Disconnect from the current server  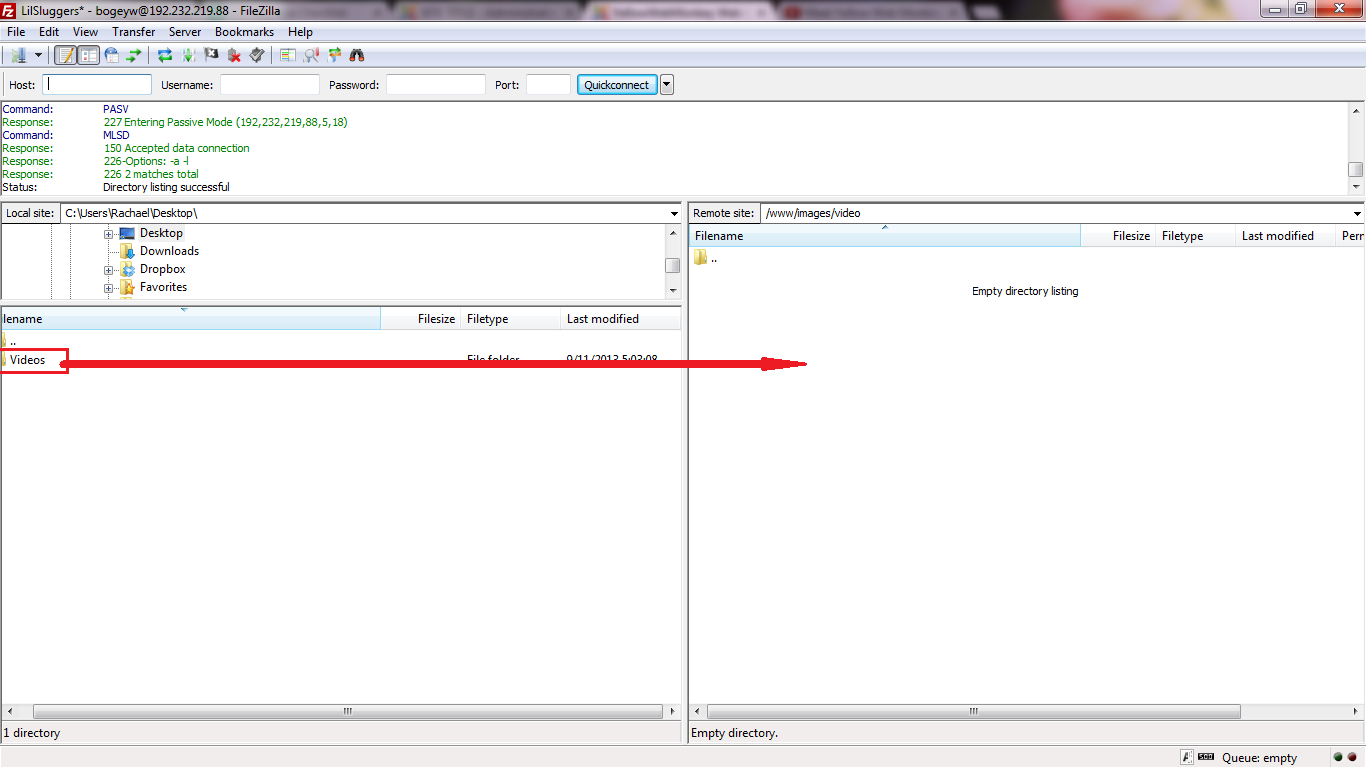[234, 56]
